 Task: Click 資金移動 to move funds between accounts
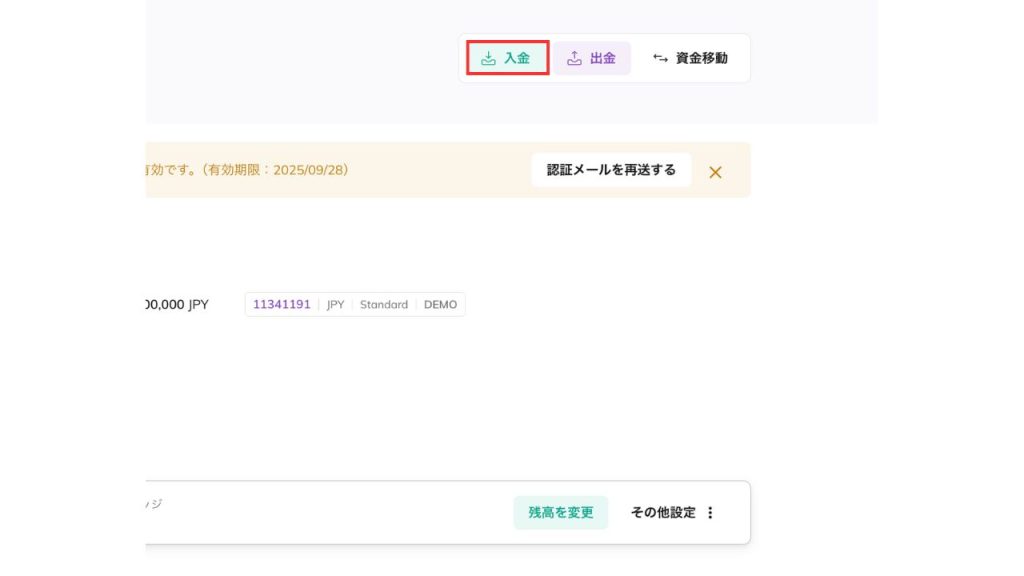pos(690,58)
